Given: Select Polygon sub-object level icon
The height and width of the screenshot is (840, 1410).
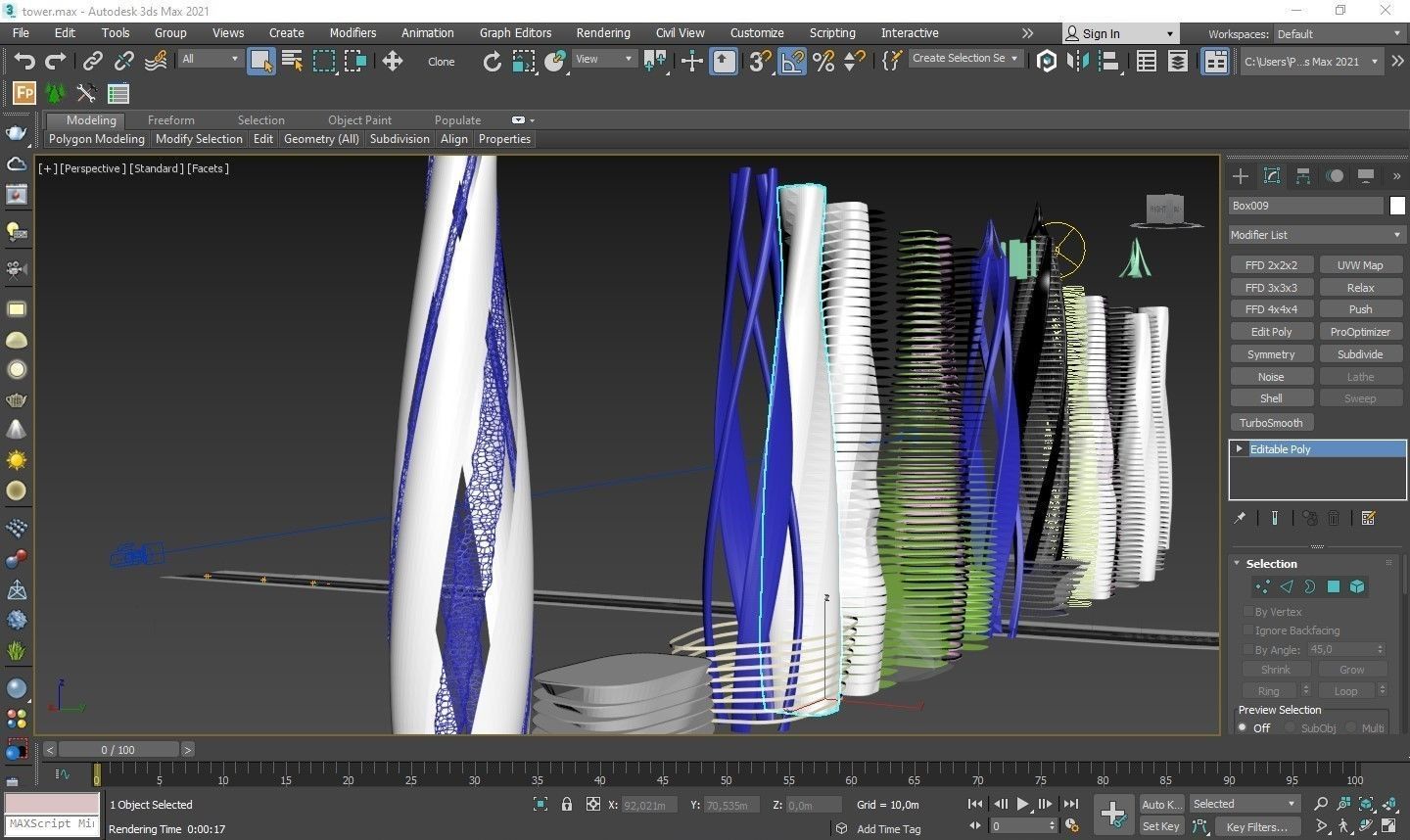Looking at the screenshot, I should coord(1333,586).
